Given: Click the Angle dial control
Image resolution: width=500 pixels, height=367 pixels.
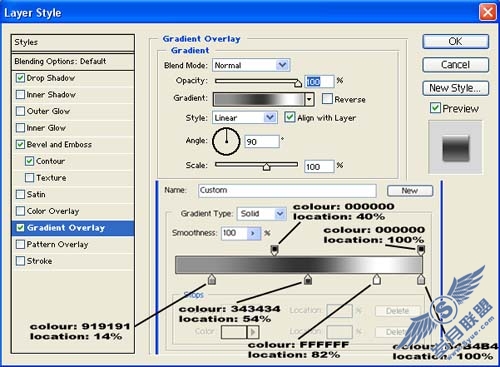Looking at the screenshot, I should pos(226,142).
